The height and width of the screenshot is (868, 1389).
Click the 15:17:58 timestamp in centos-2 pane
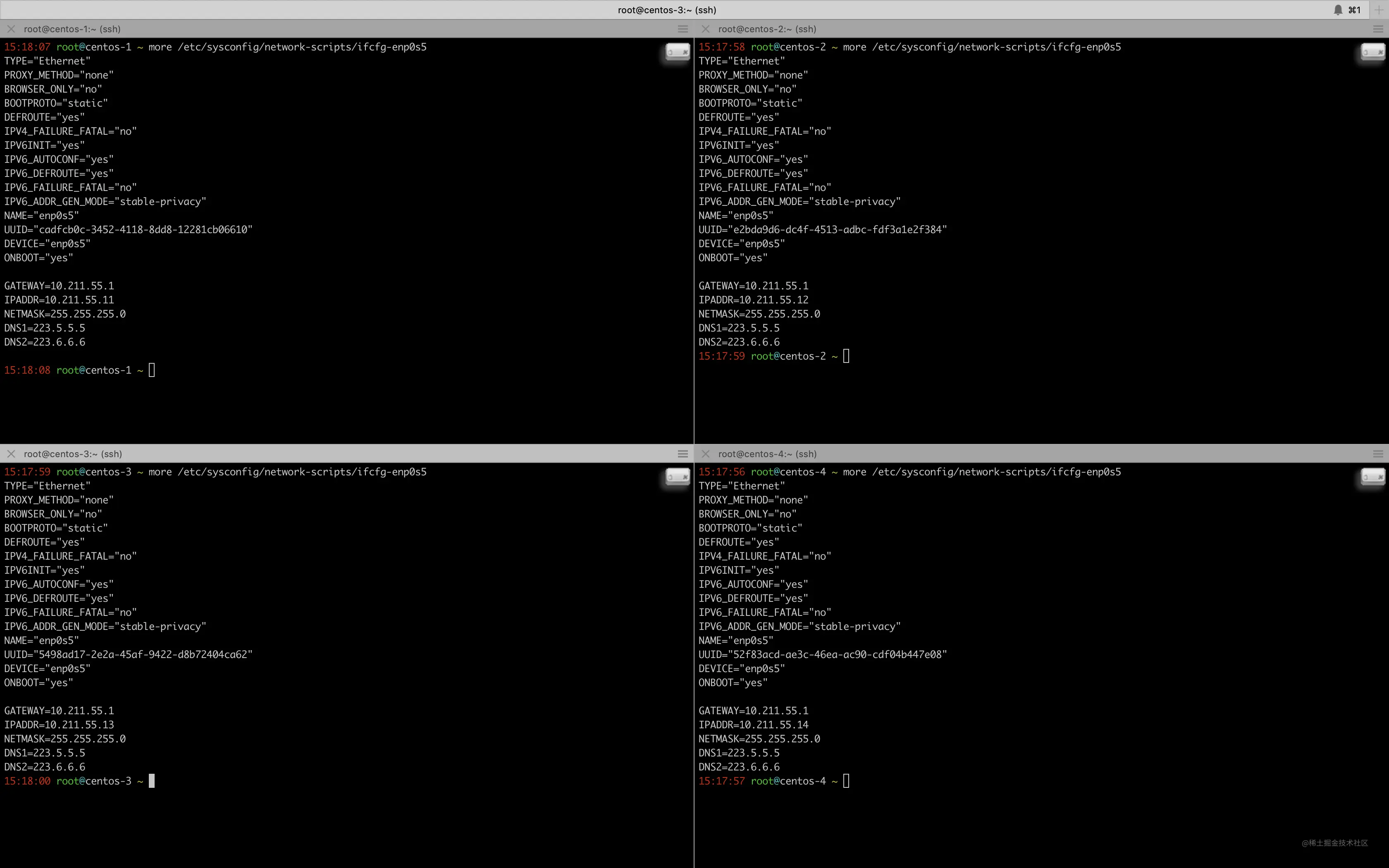(x=721, y=47)
